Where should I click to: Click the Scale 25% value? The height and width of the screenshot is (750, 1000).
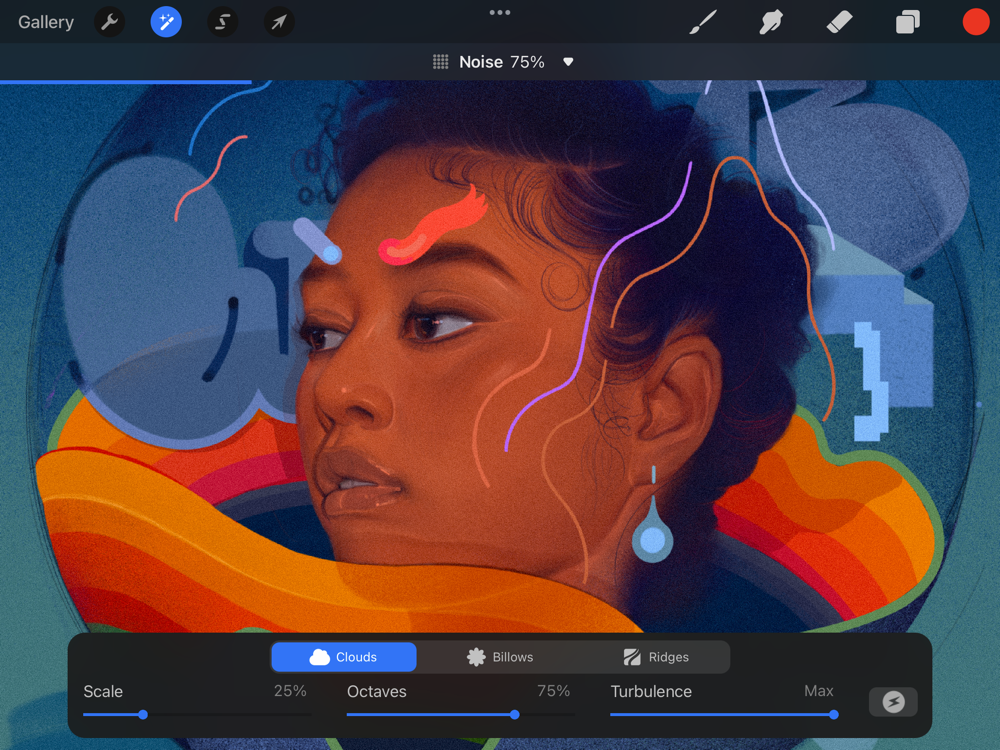[x=290, y=691]
